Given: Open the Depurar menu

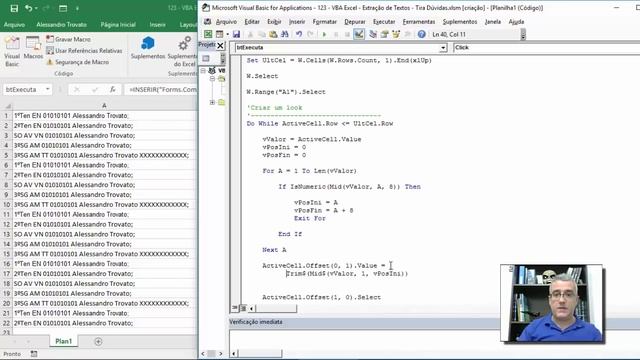Looking at the screenshot, I should click(x=355, y=22).
